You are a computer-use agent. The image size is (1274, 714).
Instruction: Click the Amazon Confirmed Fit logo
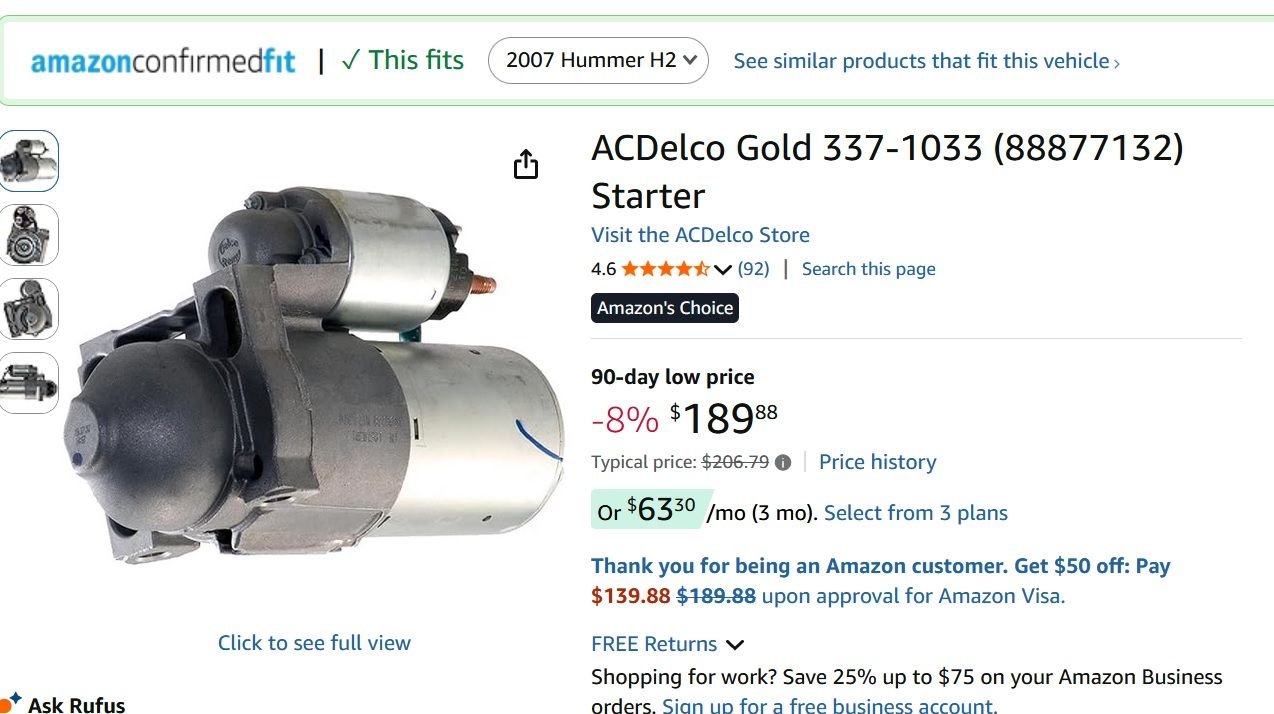coord(163,61)
